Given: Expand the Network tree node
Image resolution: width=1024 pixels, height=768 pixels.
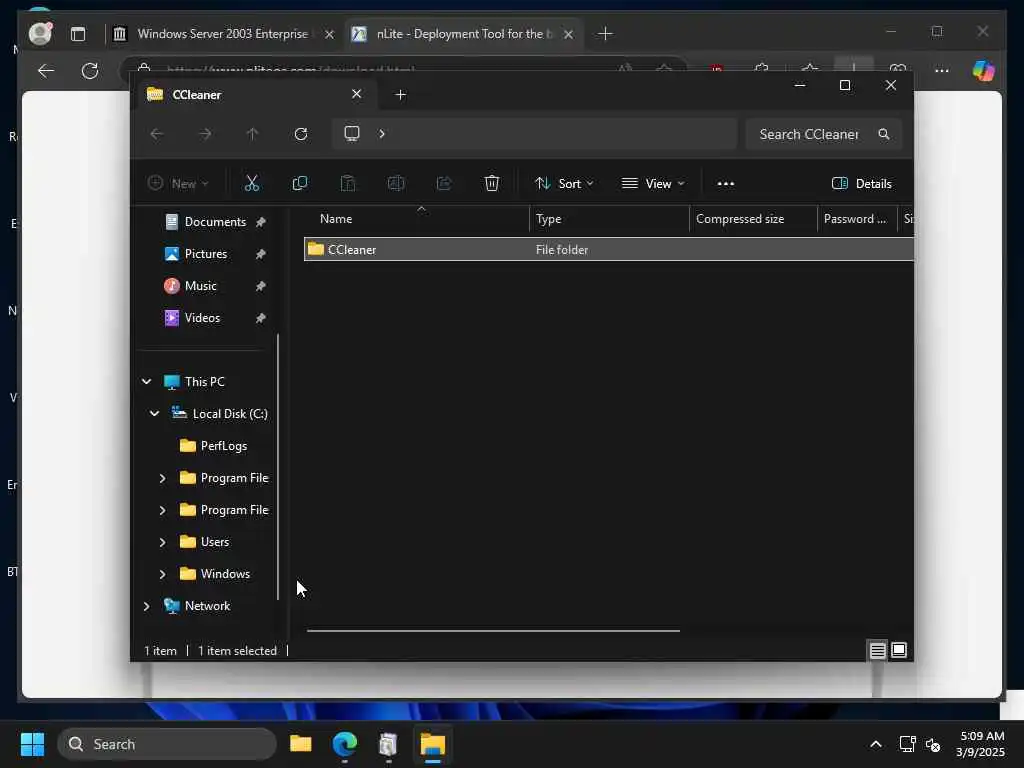Looking at the screenshot, I should click(146, 606).
